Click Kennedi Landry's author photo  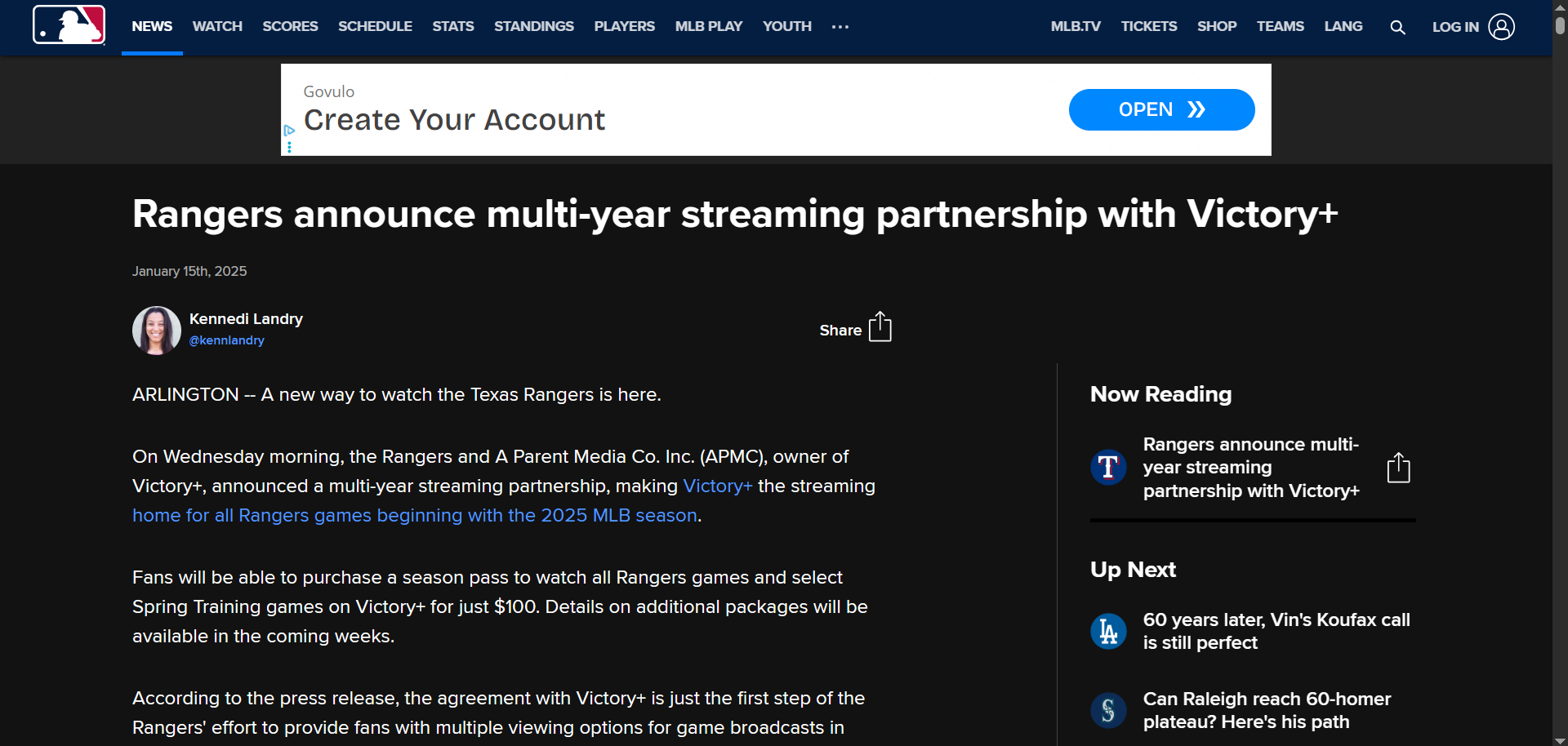157,331
